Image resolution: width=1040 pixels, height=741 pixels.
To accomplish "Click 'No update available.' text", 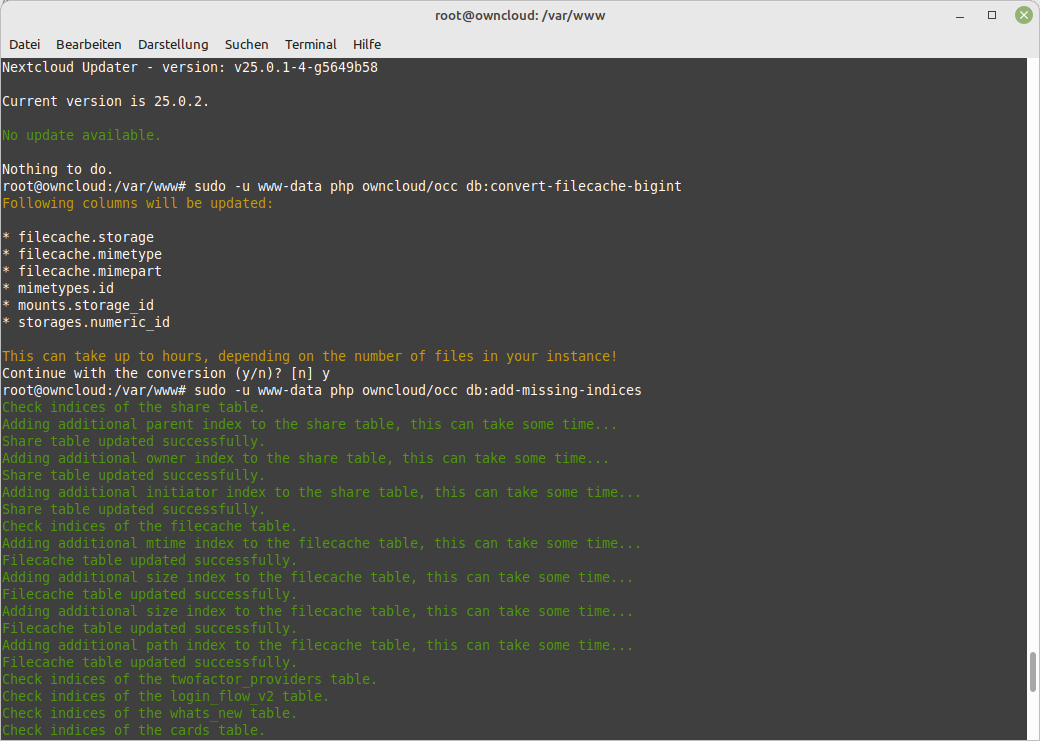I will pyautogui.click(x=82, y=135).
